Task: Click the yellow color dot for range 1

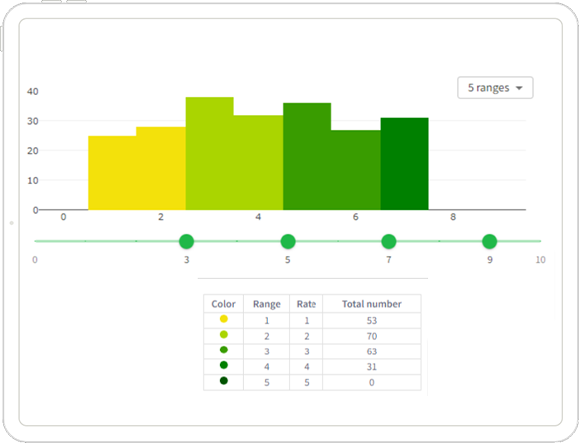Action: pyautogui.click(x=224, y=319)
